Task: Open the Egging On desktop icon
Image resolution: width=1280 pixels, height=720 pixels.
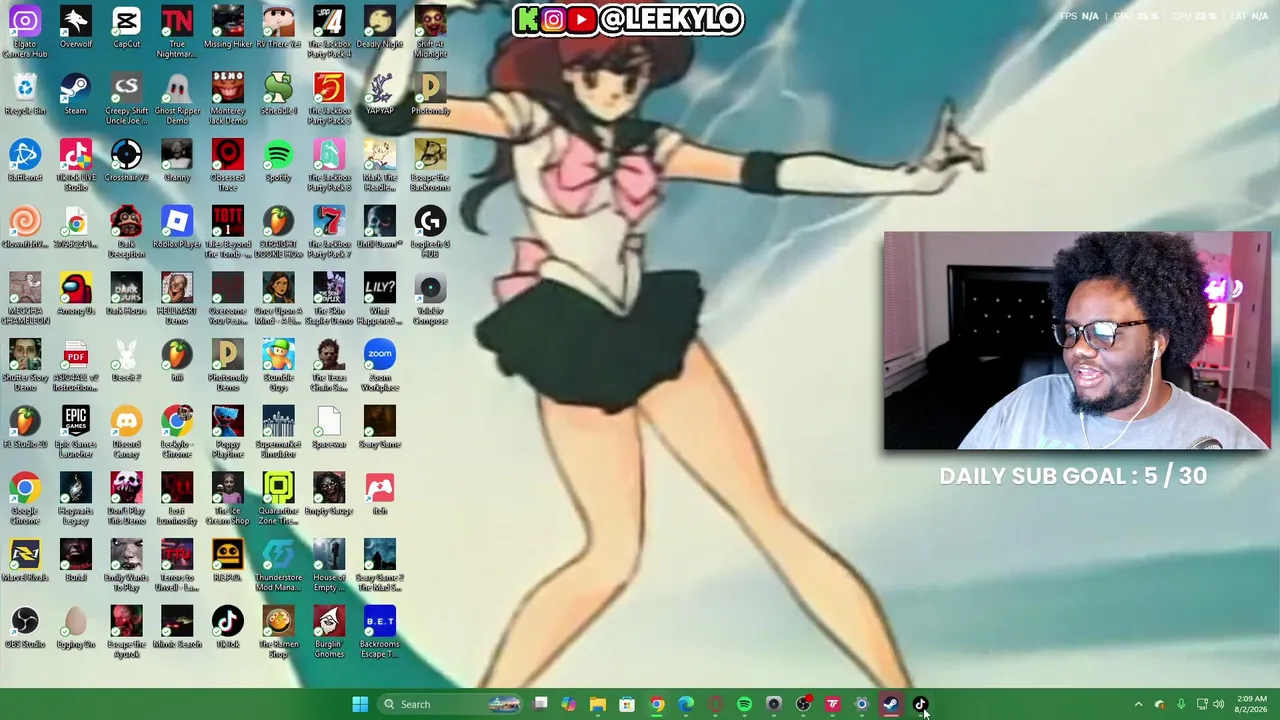Action: pyautogui.click(x=76, y=628)
